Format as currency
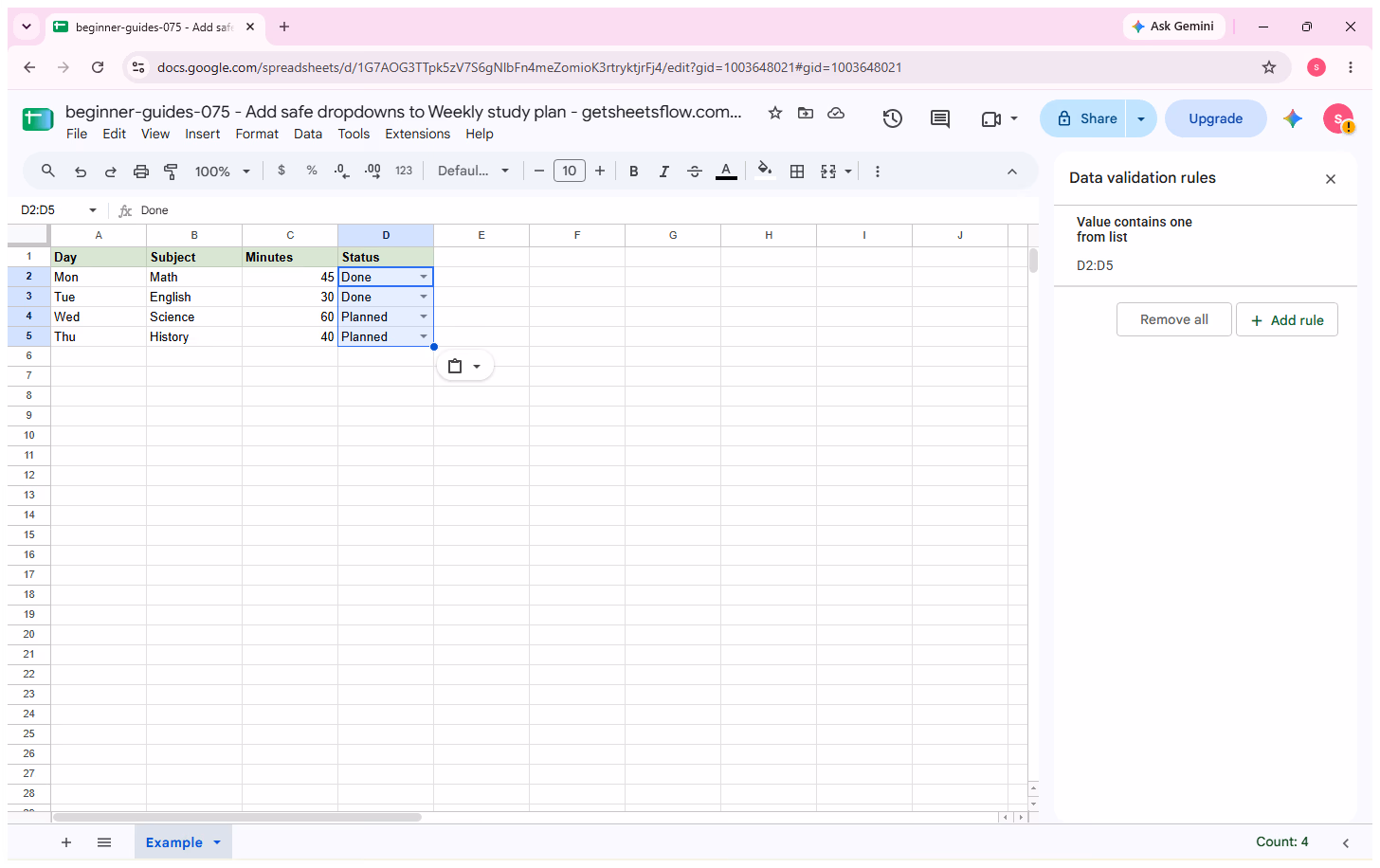This screenshot has width=1380, height=868. (x=281, y=171)
